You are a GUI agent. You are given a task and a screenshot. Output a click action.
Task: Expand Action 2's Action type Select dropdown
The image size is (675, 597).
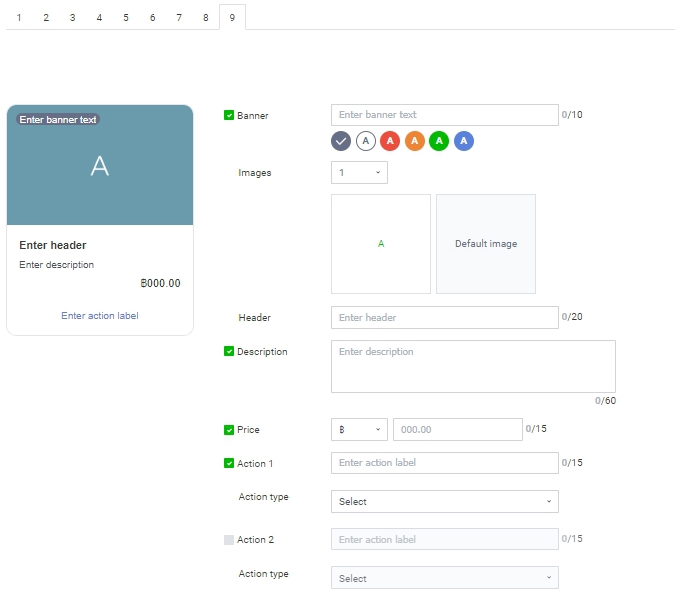445,578
